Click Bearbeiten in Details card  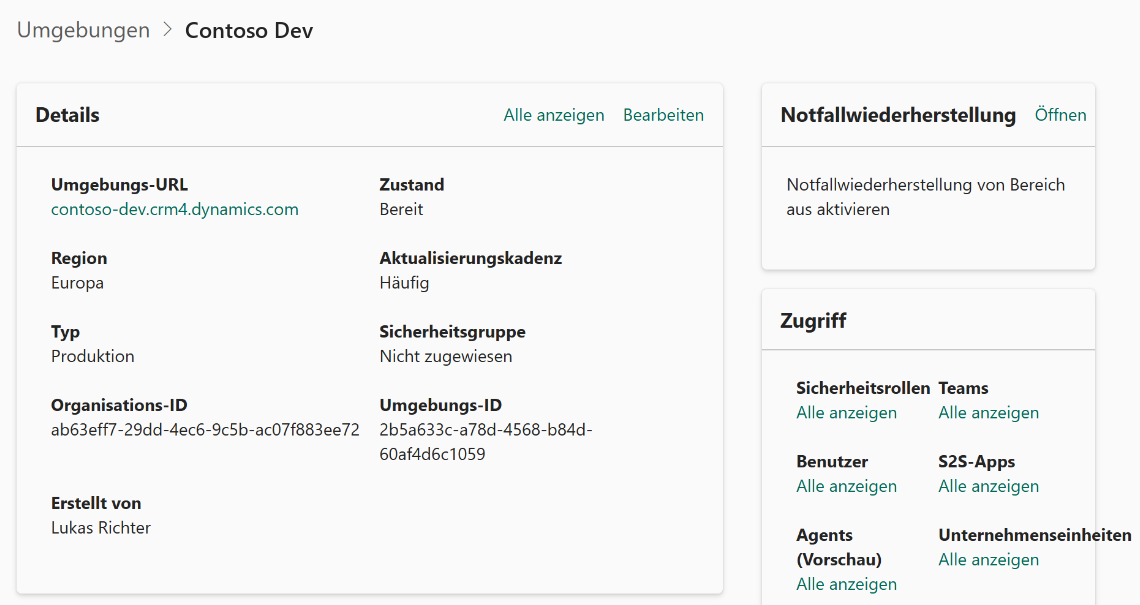663,115
